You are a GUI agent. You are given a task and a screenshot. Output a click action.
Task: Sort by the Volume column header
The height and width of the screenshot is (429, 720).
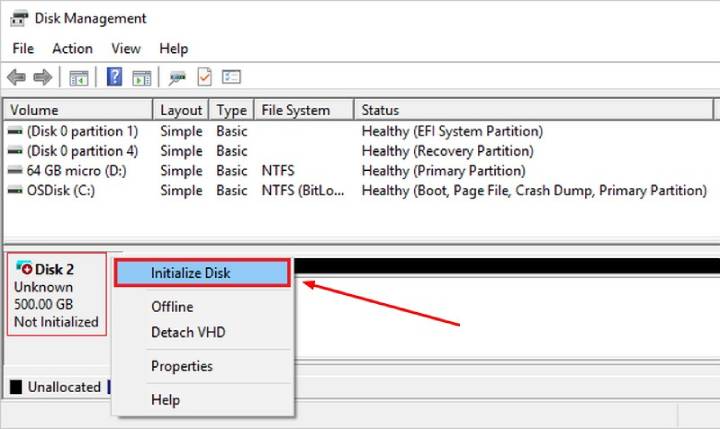click(78, 110)
